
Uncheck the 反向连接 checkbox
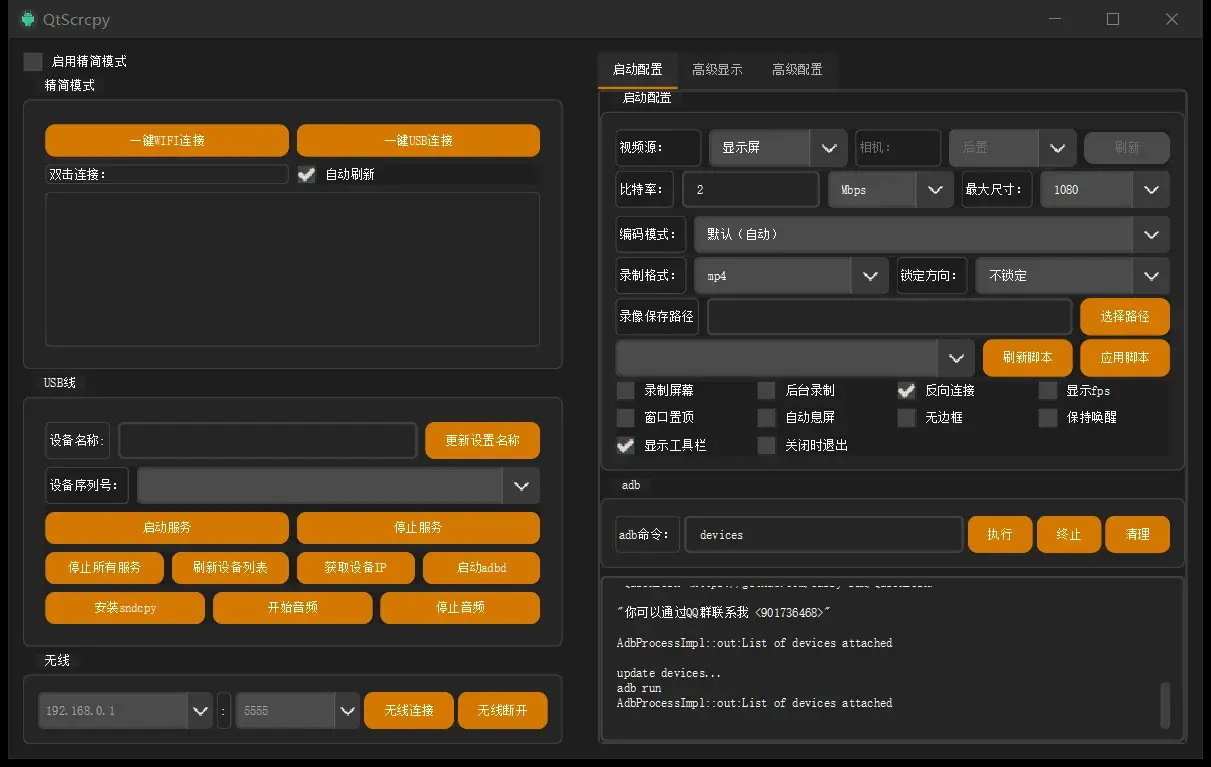tap(907, 390)
